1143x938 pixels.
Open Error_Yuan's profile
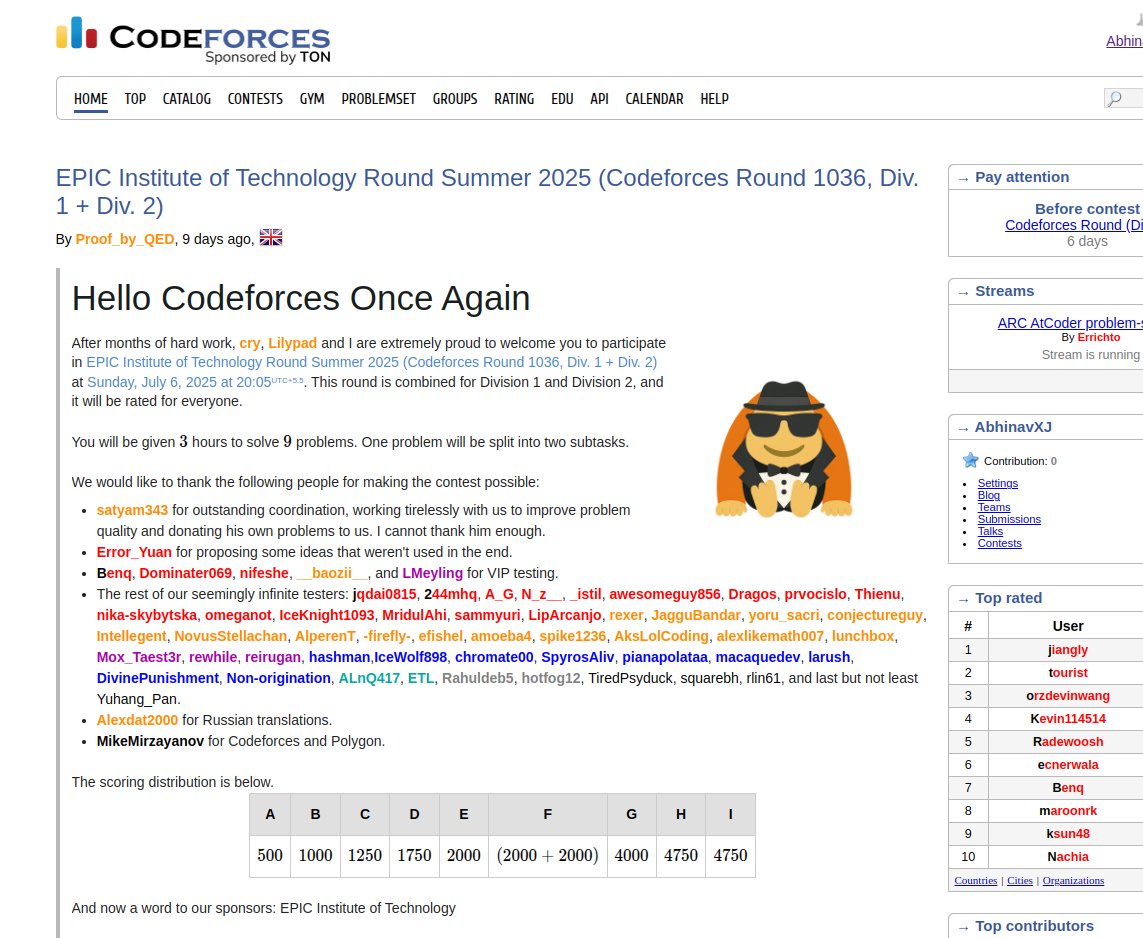pos(134,552)
